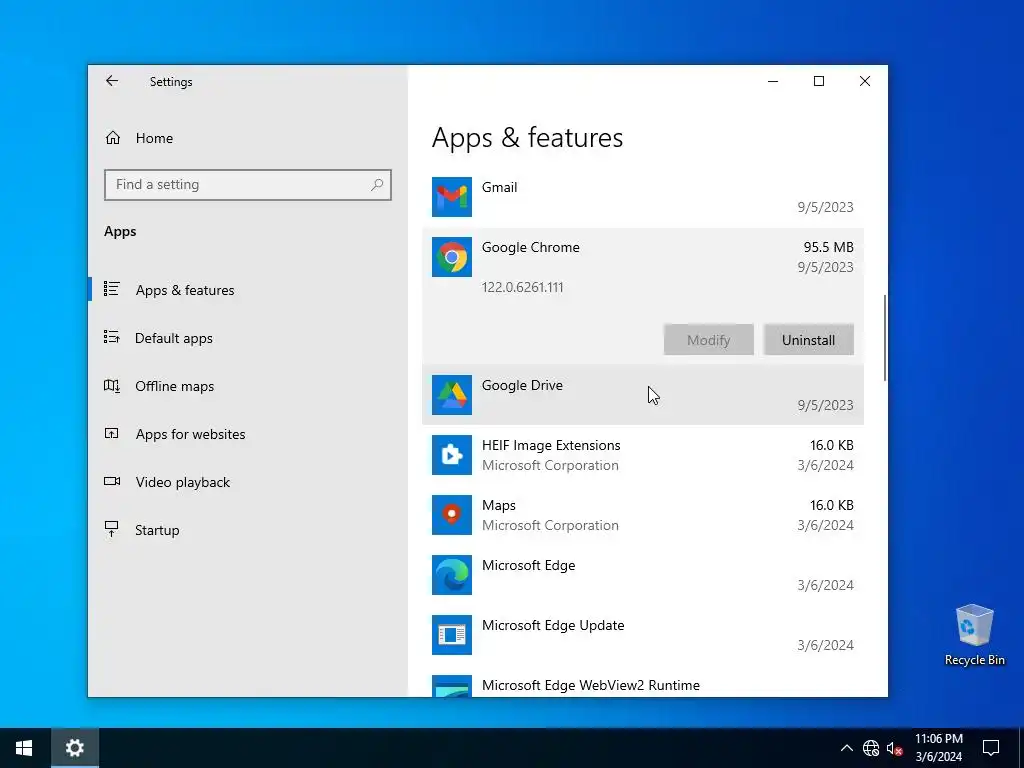The height and width of the screenshot is (768, 1024).
Task: Click Gmail's 9/5/2023 install date
Action: click(825, 207)
